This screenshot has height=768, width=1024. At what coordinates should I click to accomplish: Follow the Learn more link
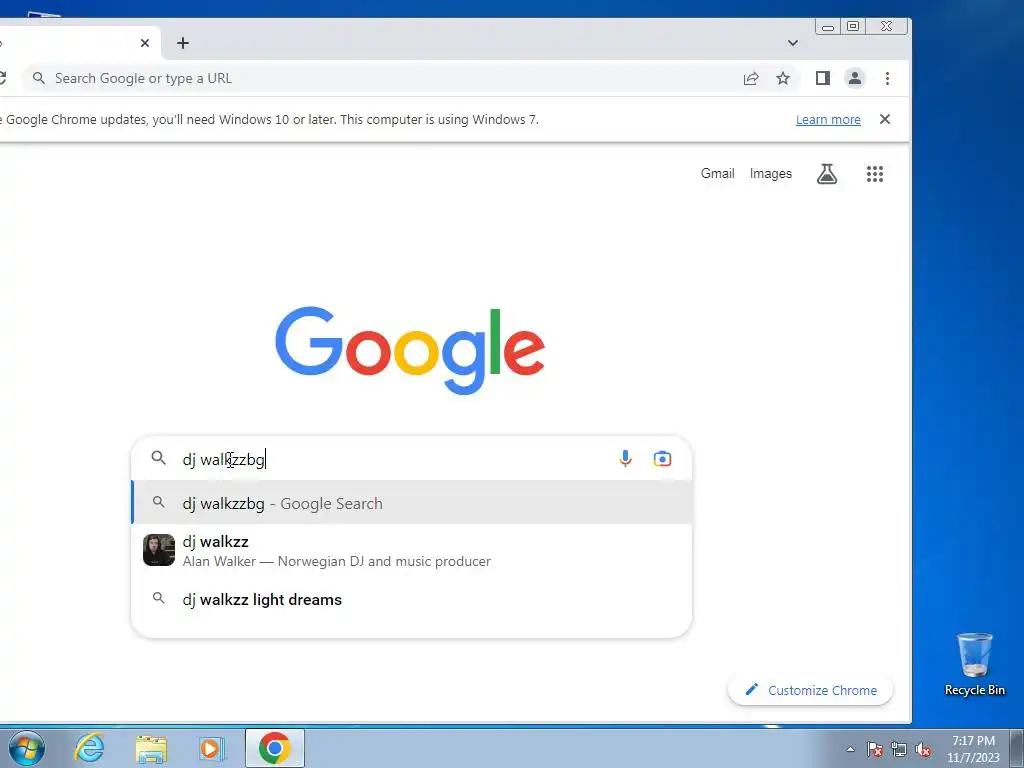tap(828, 120)
